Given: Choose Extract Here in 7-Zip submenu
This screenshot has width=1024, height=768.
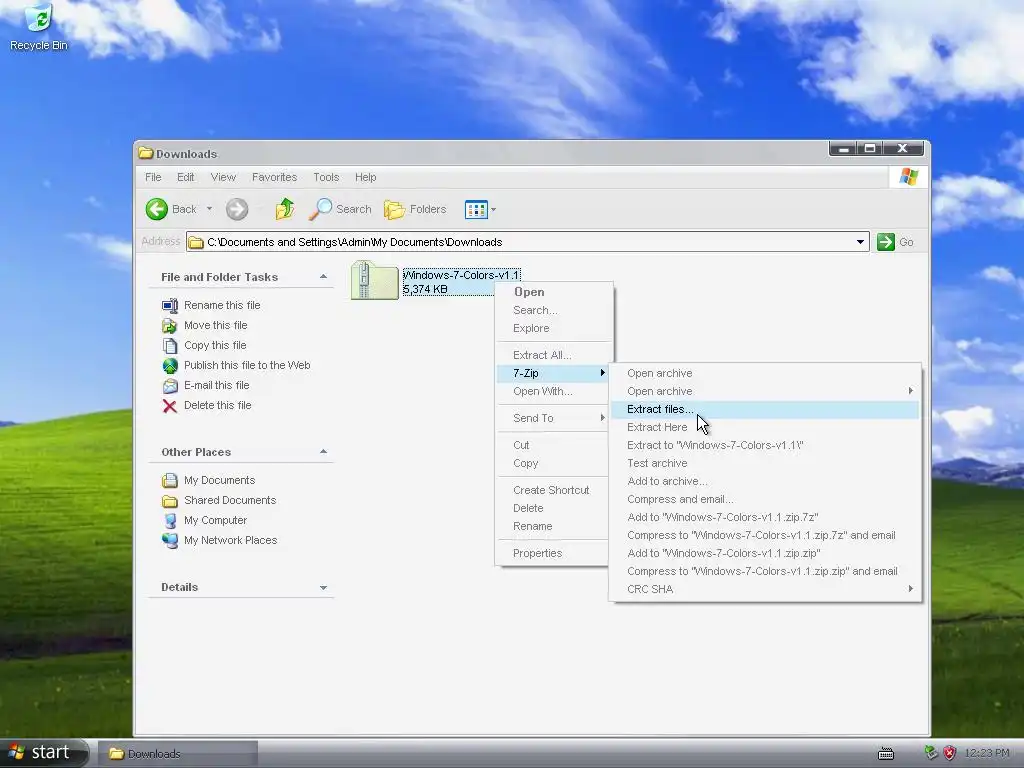Looking at the screenshot, I should 765,427.
